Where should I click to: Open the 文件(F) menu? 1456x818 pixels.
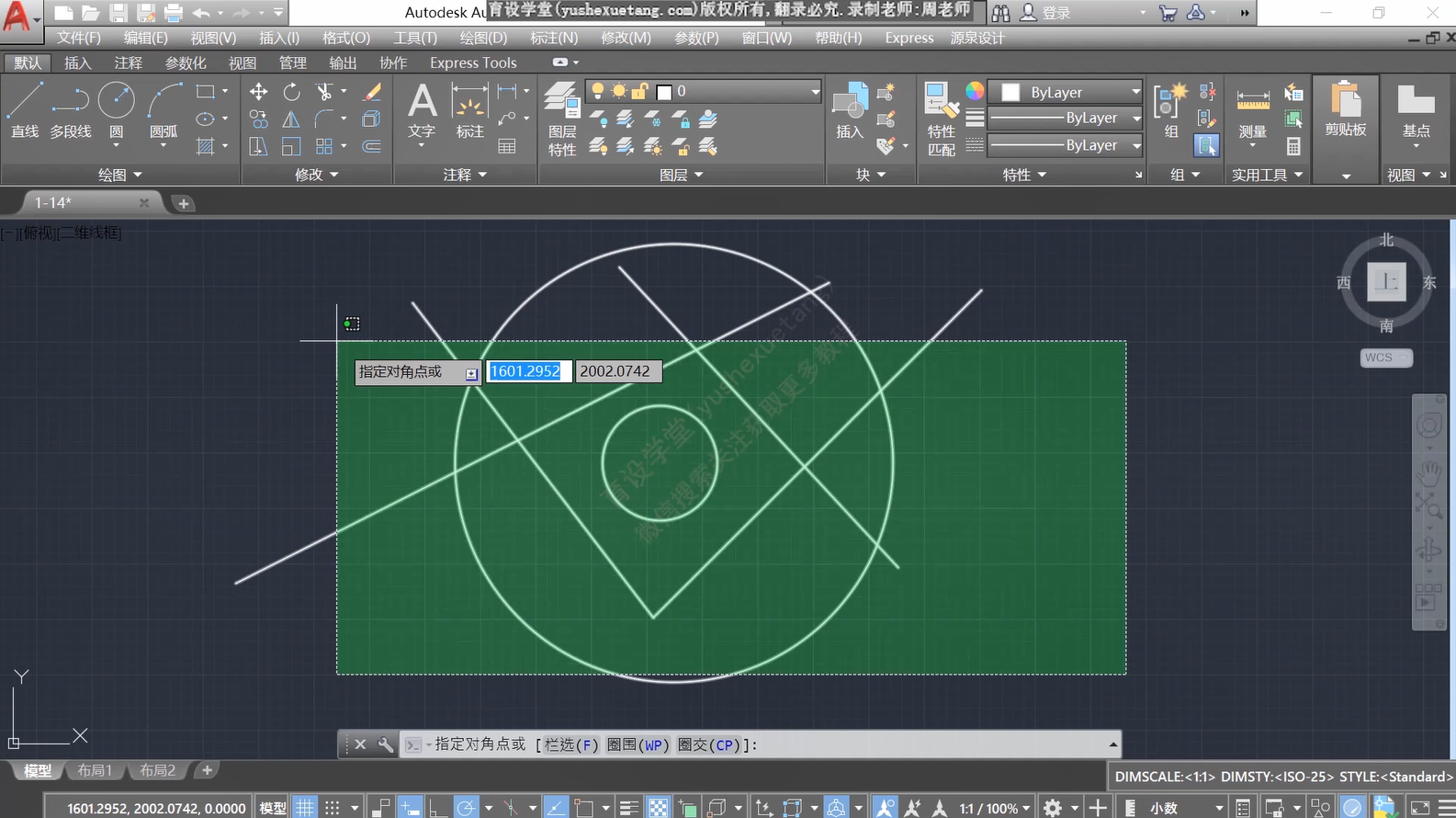79,38
